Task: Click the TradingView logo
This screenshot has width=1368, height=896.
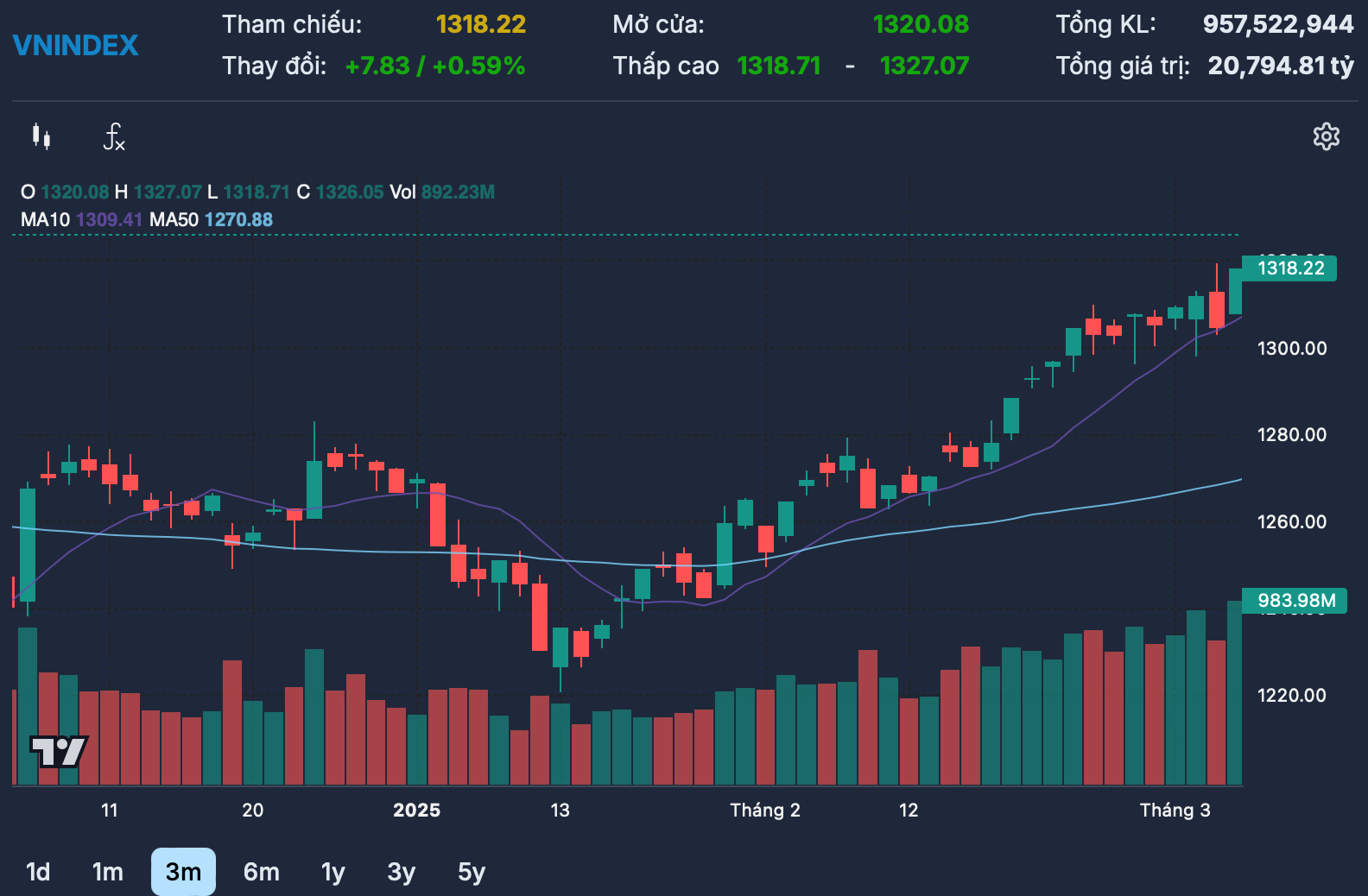Action: pyautogui.click(x=59, y=751)
